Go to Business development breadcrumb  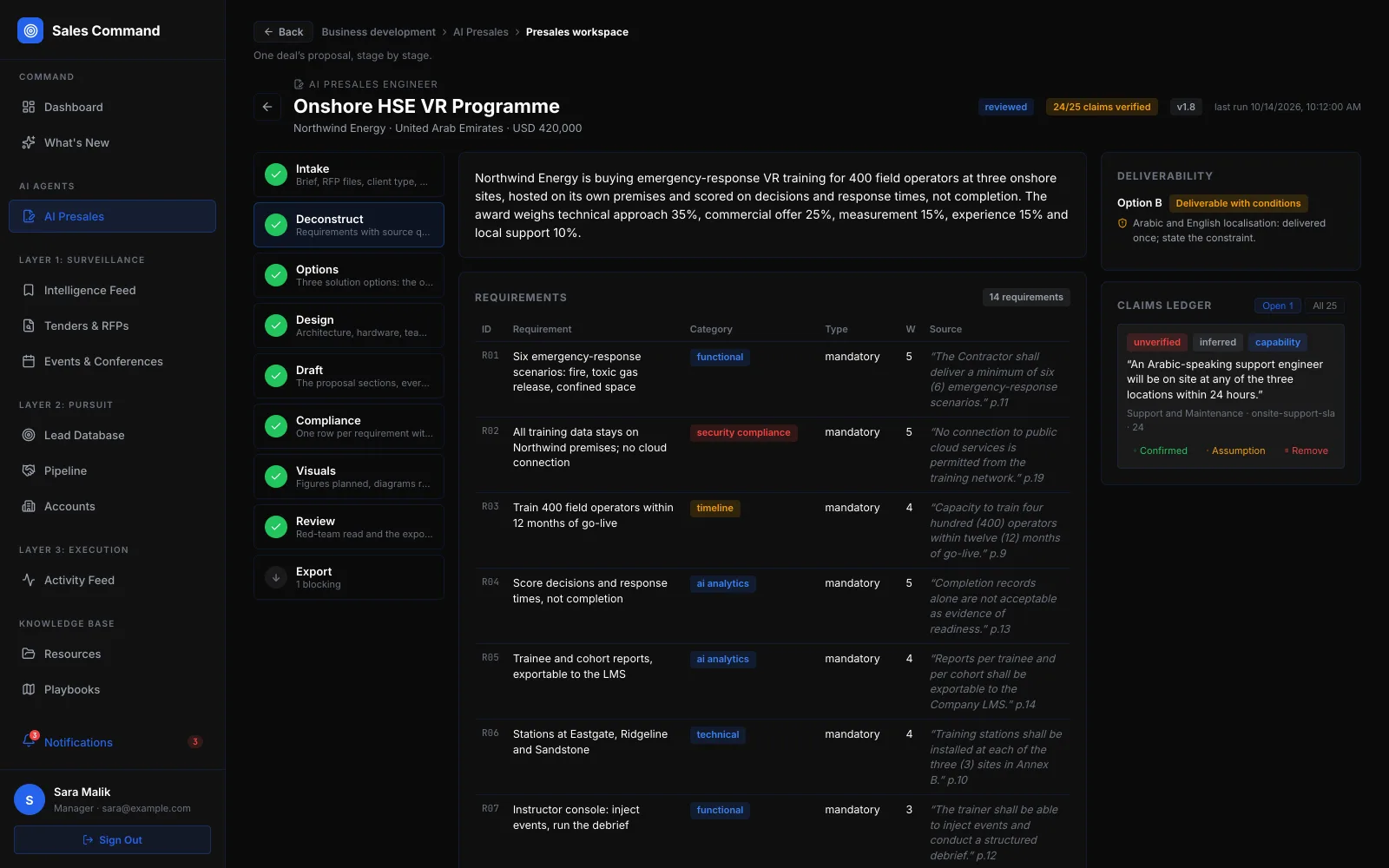[x=379, y=32]
